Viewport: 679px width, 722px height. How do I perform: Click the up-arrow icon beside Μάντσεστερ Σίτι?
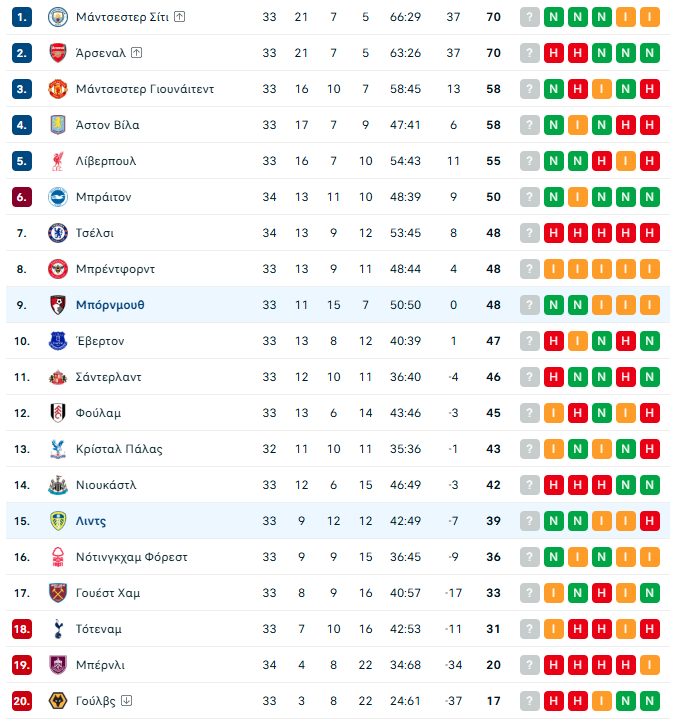179,17
